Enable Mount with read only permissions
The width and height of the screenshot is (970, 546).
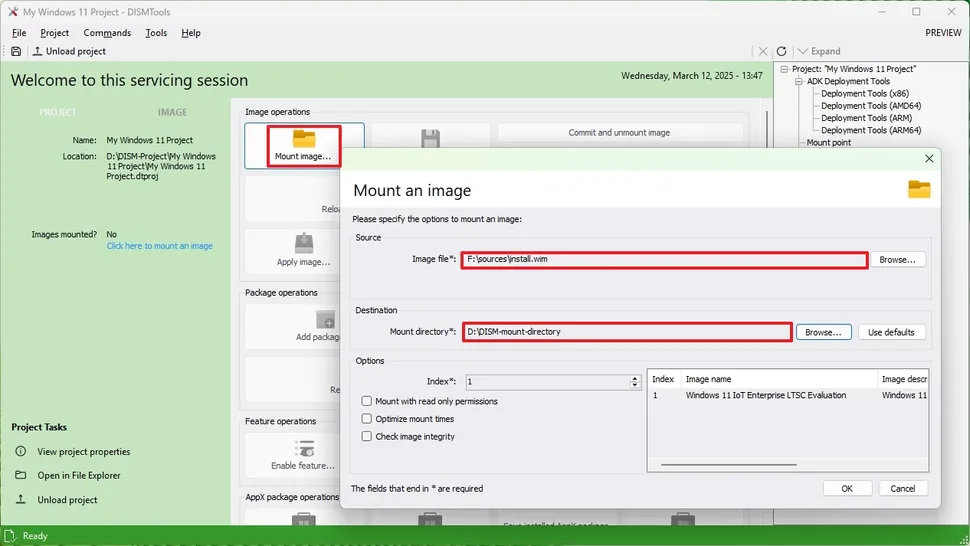(367, 401)
